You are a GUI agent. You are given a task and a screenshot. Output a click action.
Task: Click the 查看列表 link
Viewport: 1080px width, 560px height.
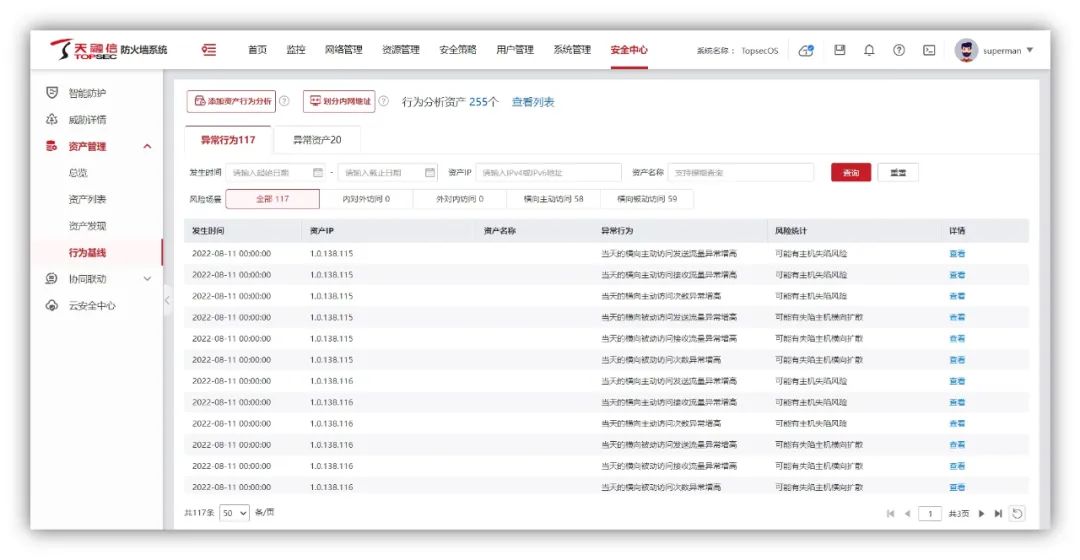[532, 102]
